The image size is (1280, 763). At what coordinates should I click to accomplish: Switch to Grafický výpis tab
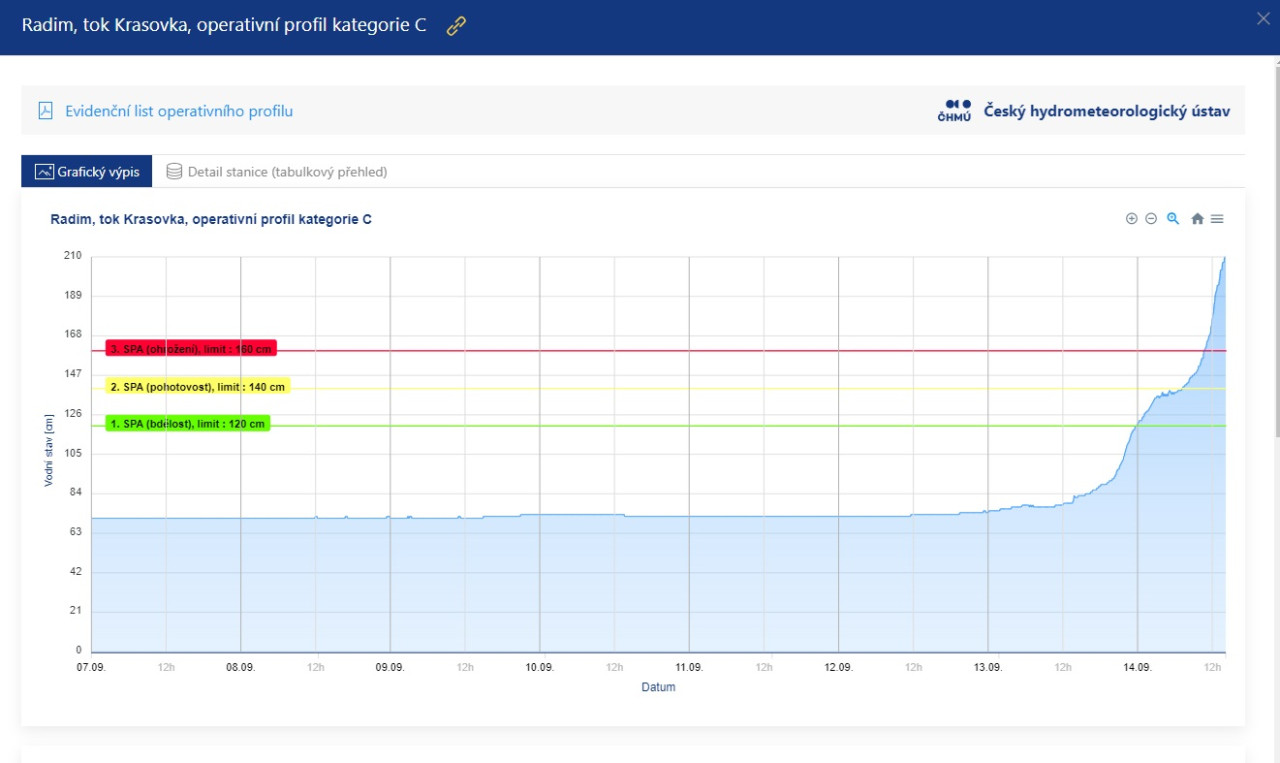point(87,172)
